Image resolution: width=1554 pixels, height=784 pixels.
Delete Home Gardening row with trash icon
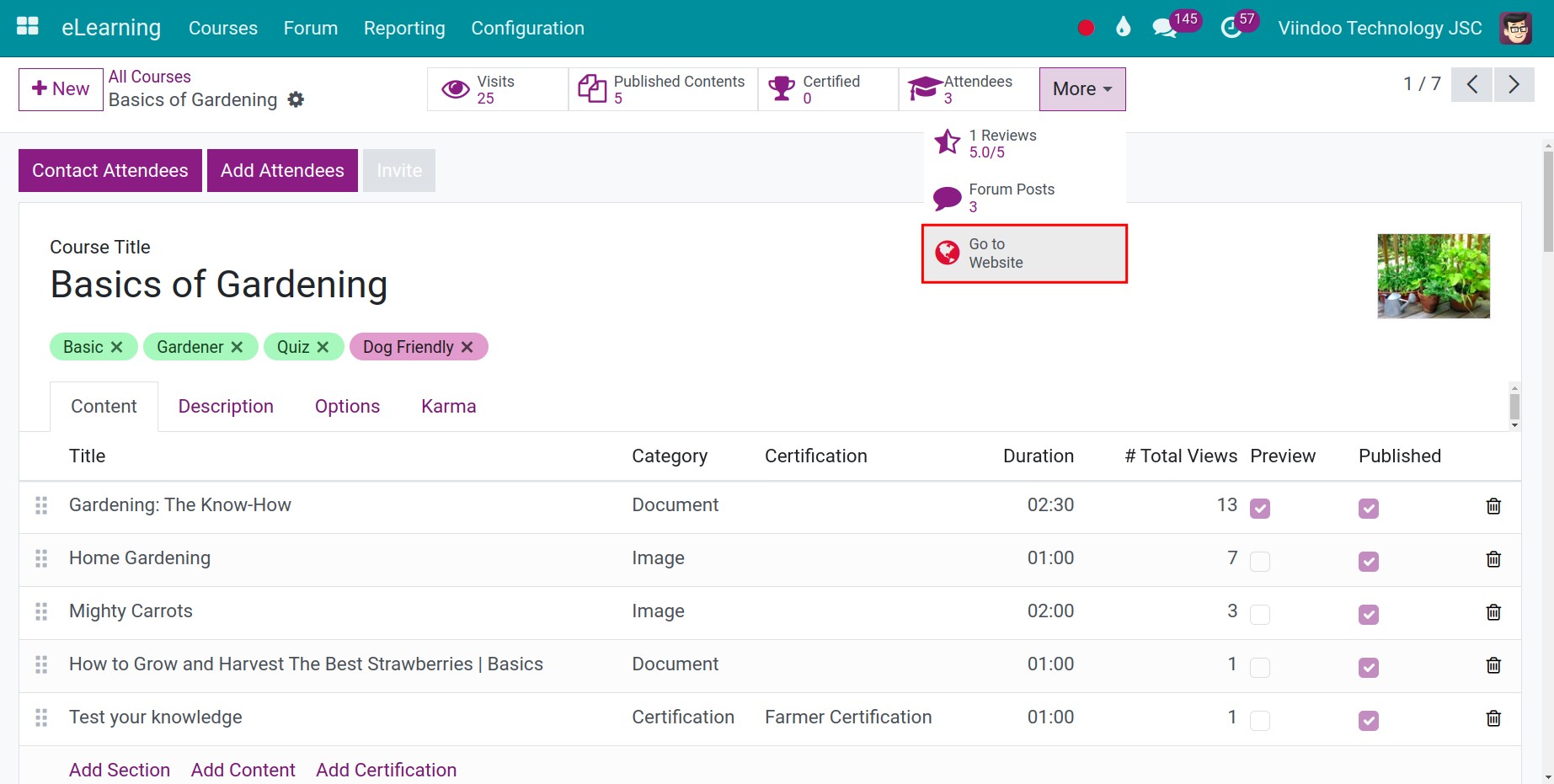coord(1493,559)
